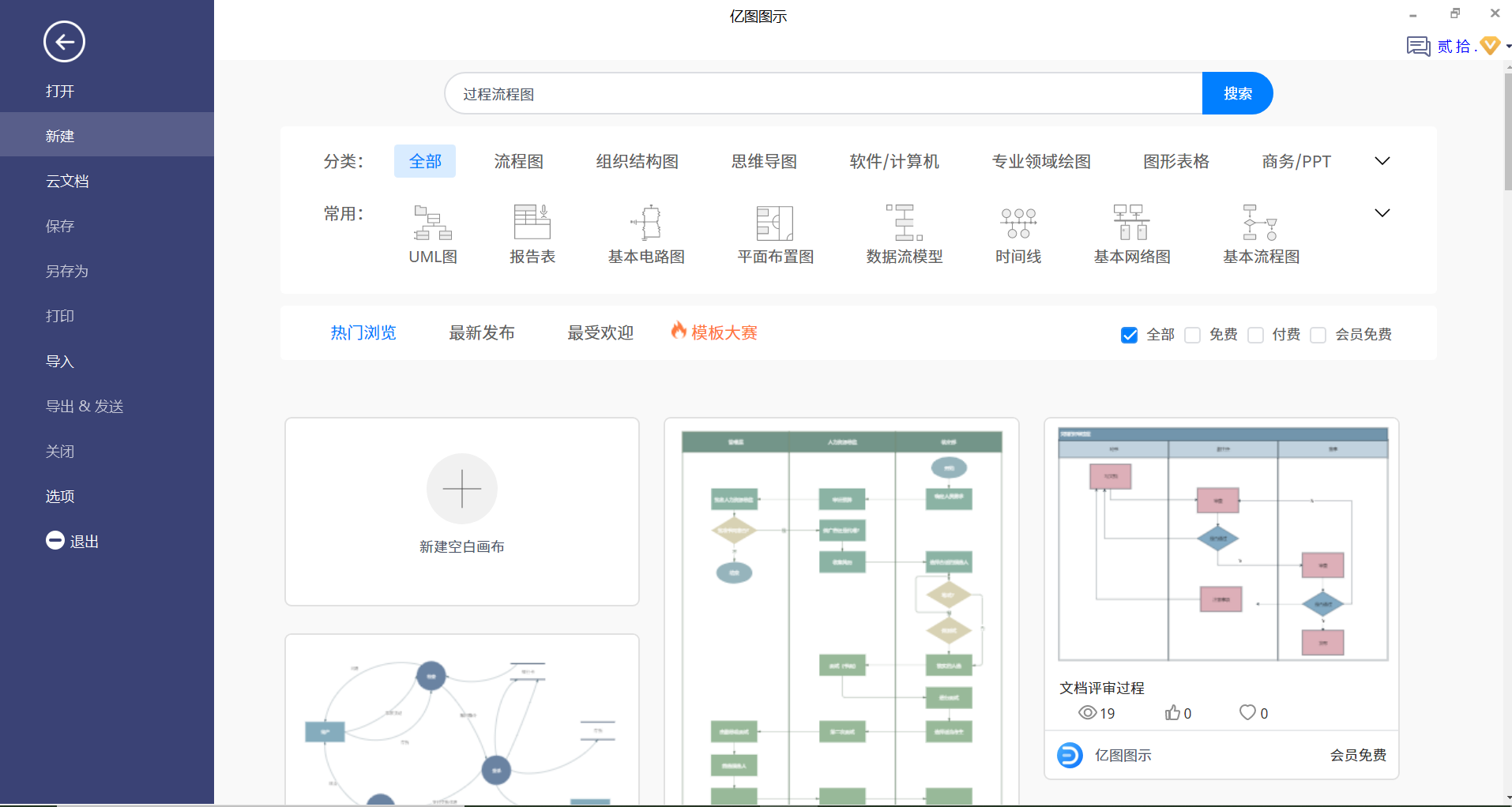The width and height of the screenshot is (1512, 807).
Task: Open the 模板大赛 tab
Action: [x=724, y=332]
